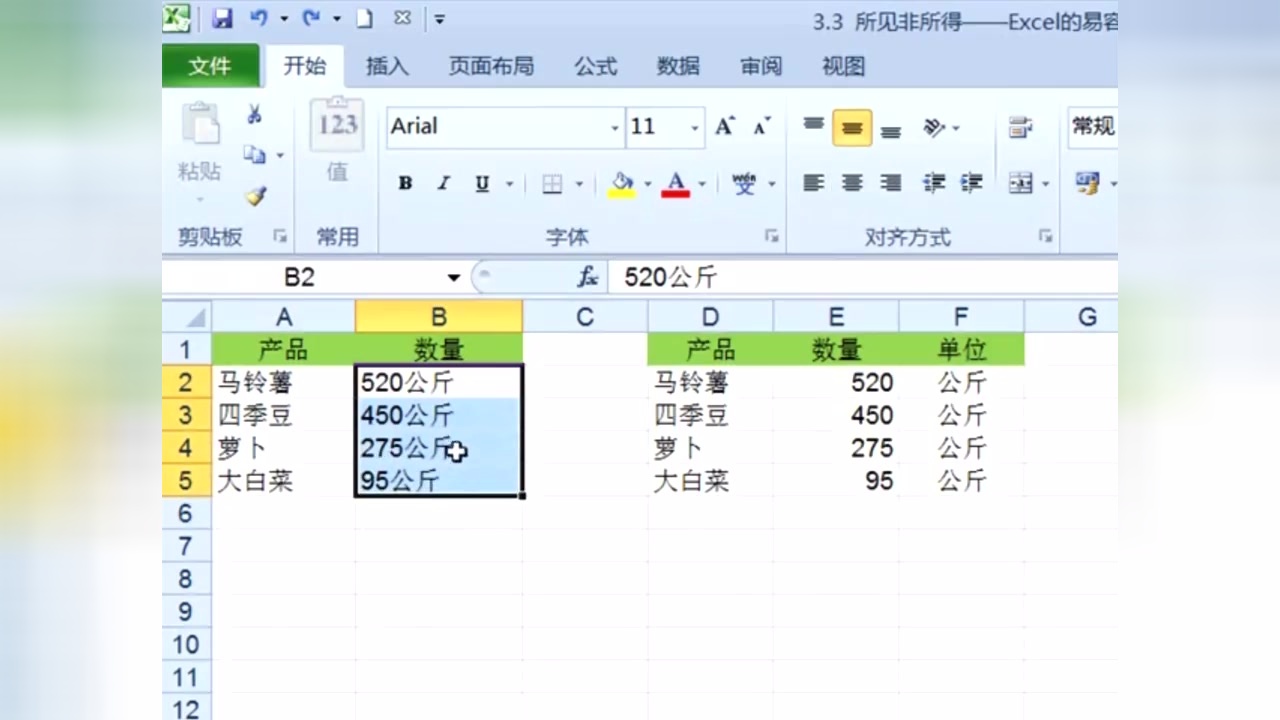Open the fill color dropdown arrow

pos(647,184)
